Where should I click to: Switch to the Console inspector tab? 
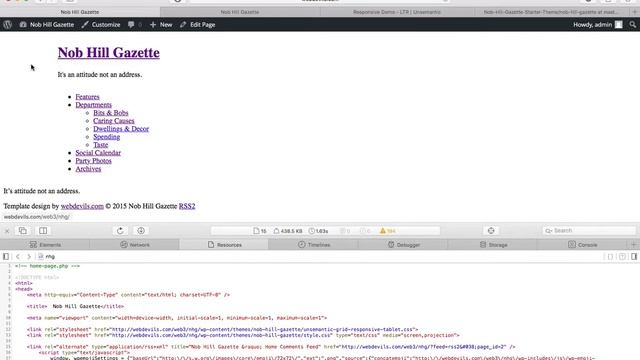(582, 245)
